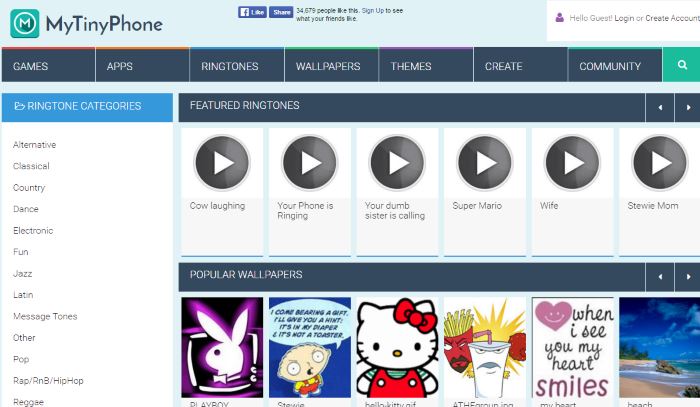
Task: Click the Create Account link
Action: point(672,18)
